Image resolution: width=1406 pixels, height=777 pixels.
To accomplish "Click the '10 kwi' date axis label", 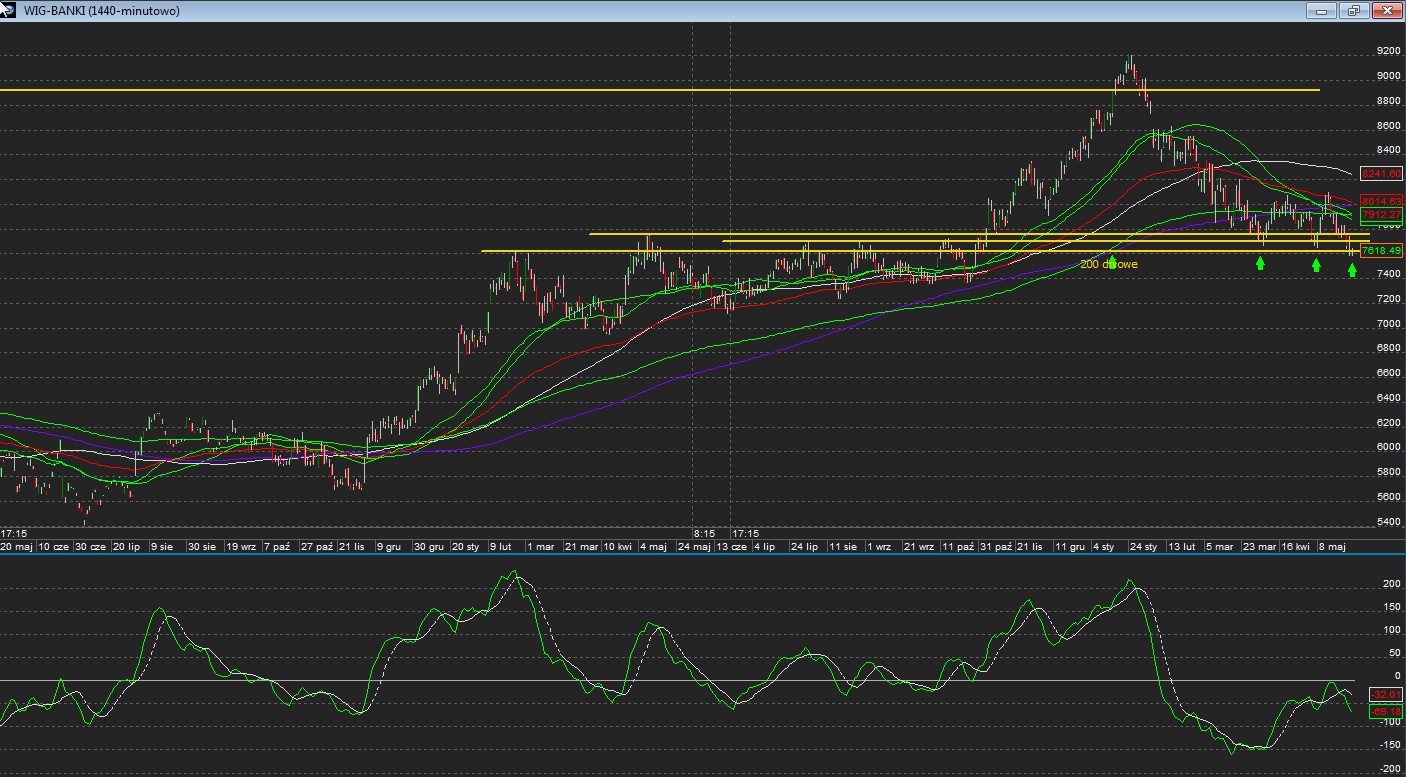I will [x=617, y=547].
